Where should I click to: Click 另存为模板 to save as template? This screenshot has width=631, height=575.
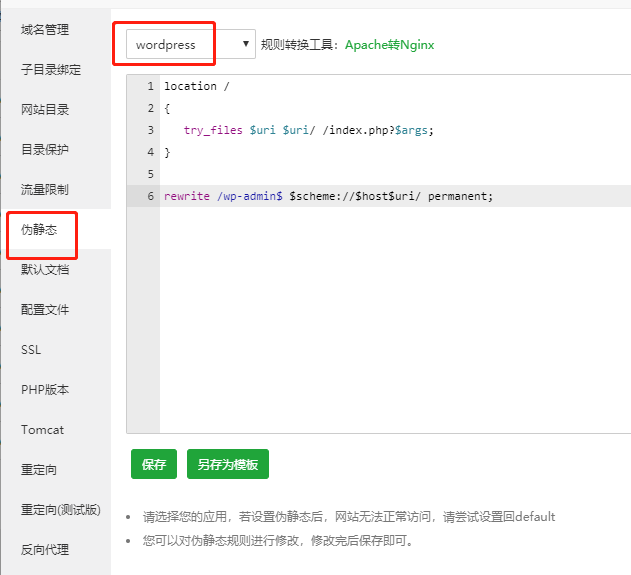(x=228, y=464)
